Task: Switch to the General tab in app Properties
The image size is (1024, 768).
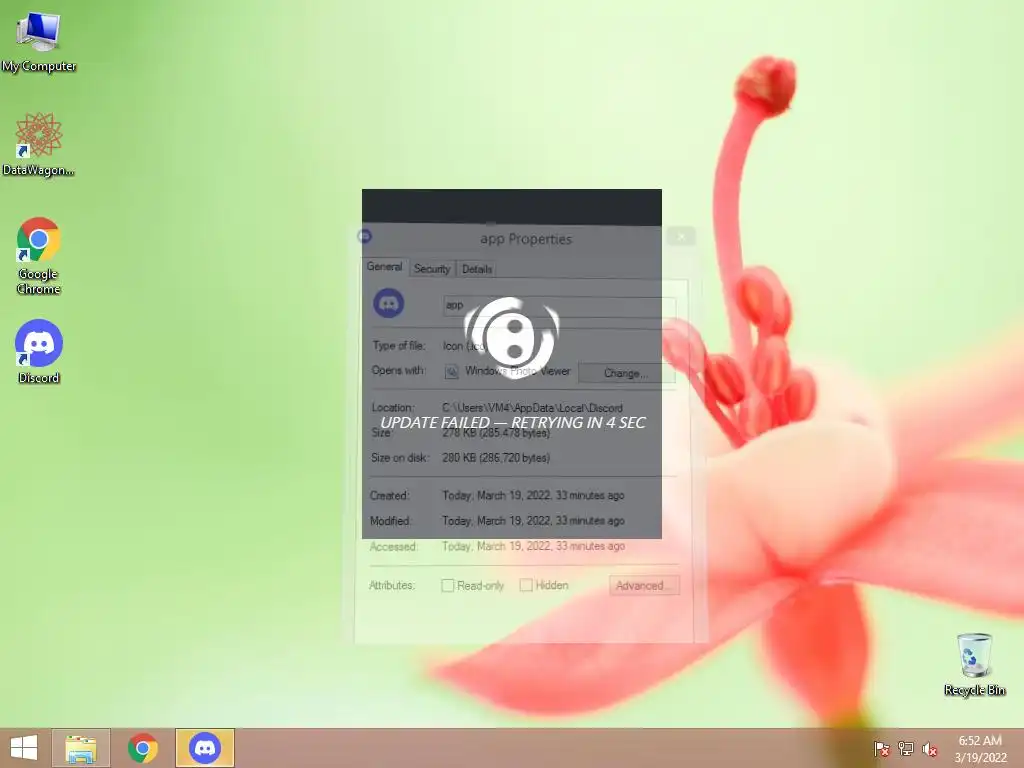Action: tap(384, 267)
